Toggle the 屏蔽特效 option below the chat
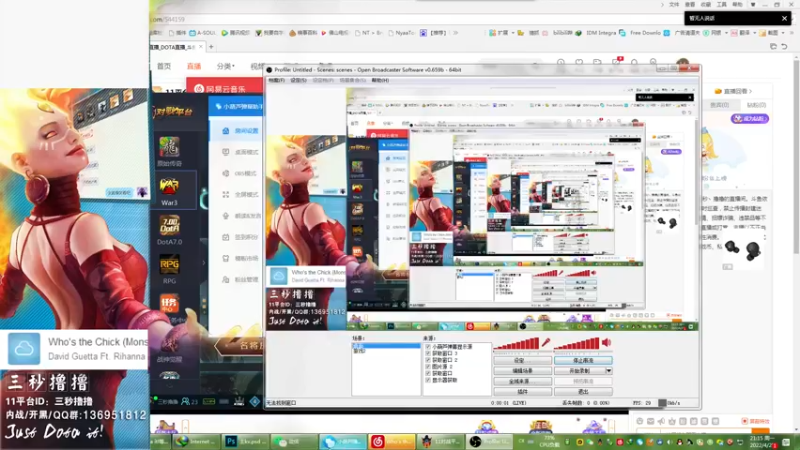 pos(755,421)
